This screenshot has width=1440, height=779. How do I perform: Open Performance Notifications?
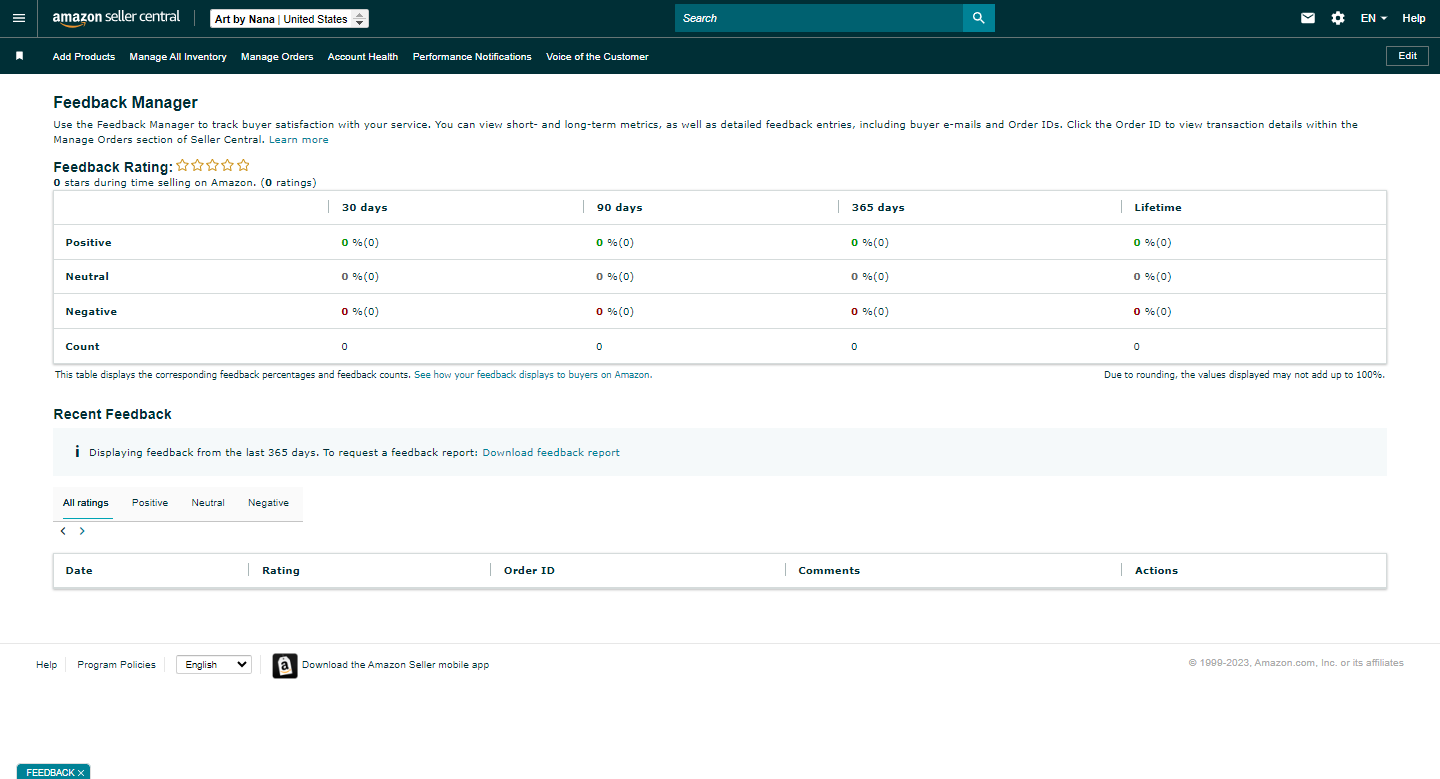point(472,57)
